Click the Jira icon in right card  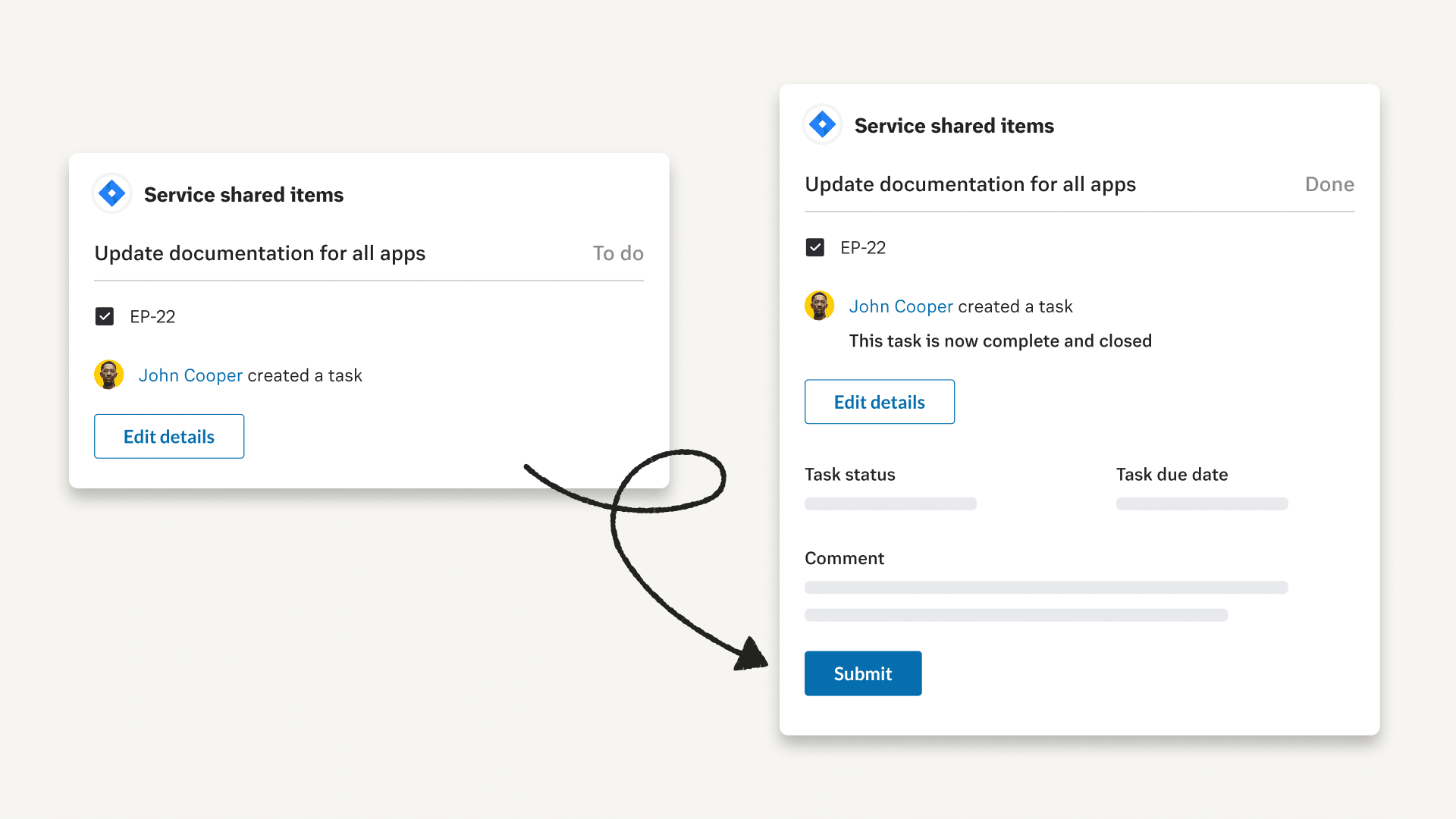[x=822, y=124]
